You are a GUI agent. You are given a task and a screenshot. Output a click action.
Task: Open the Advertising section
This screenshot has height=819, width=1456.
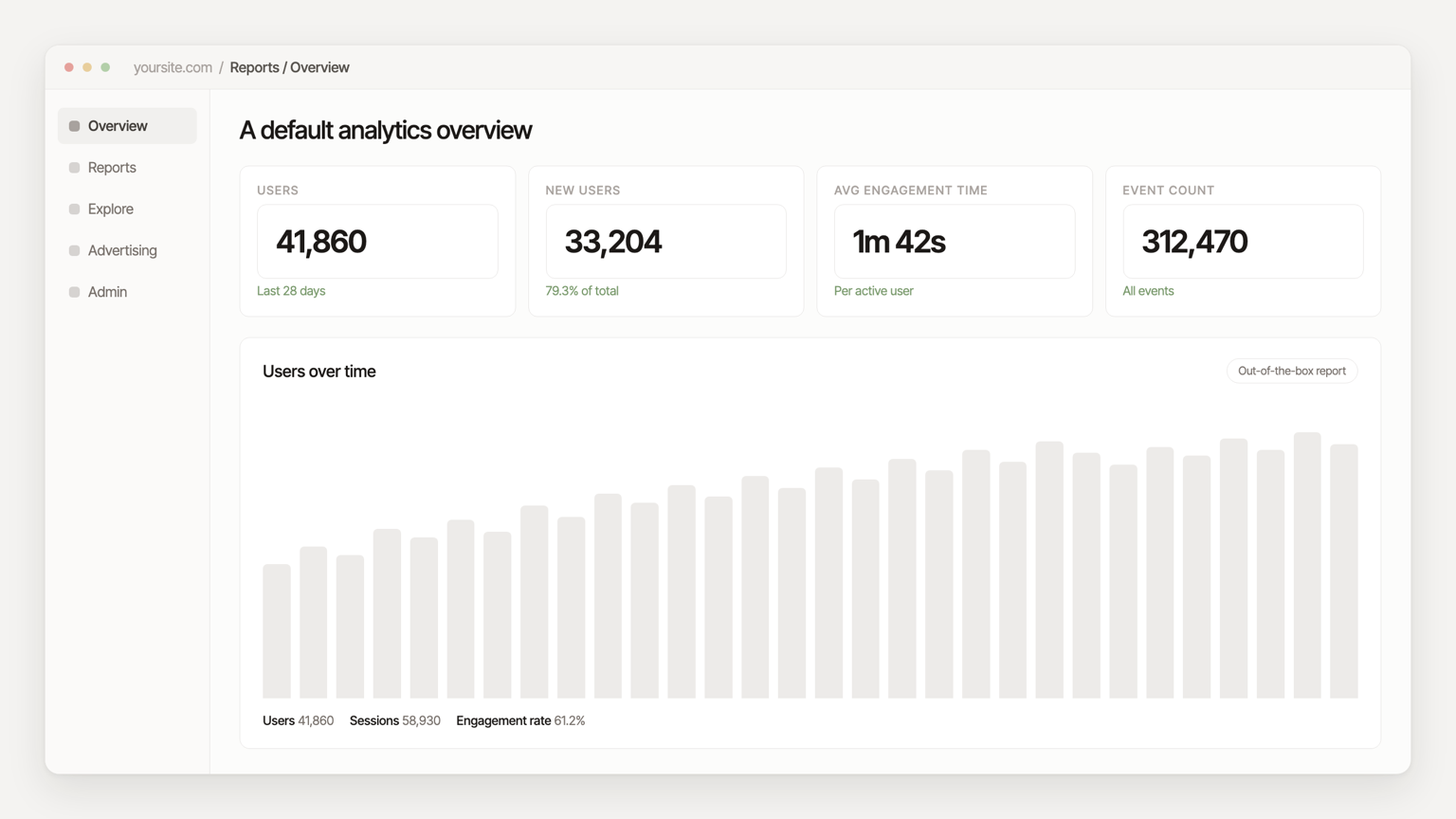click(x=127, y=250)
